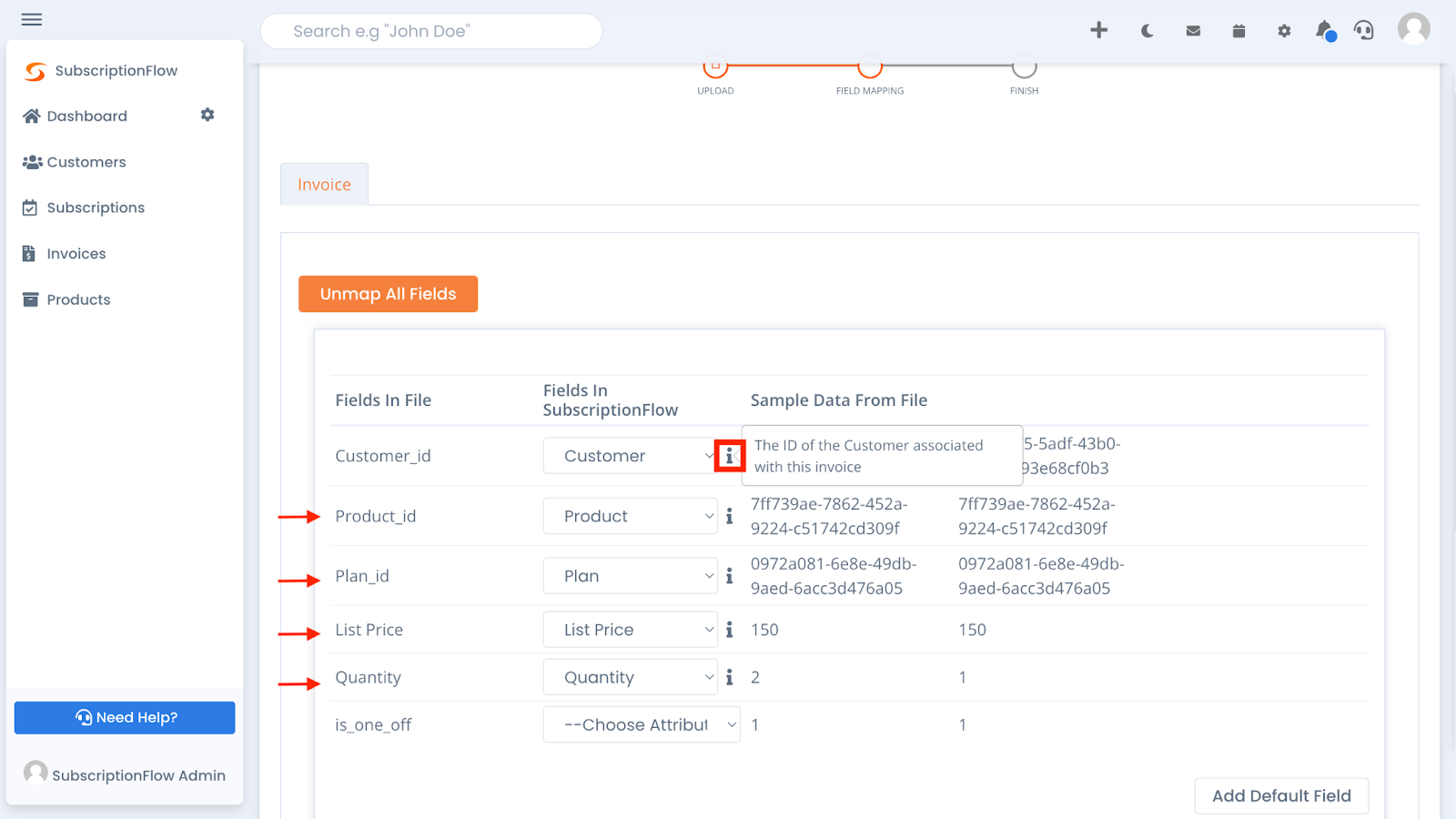
Task: Click the Fields In File header
Action: pyautogui.click(x=383, y=400)
